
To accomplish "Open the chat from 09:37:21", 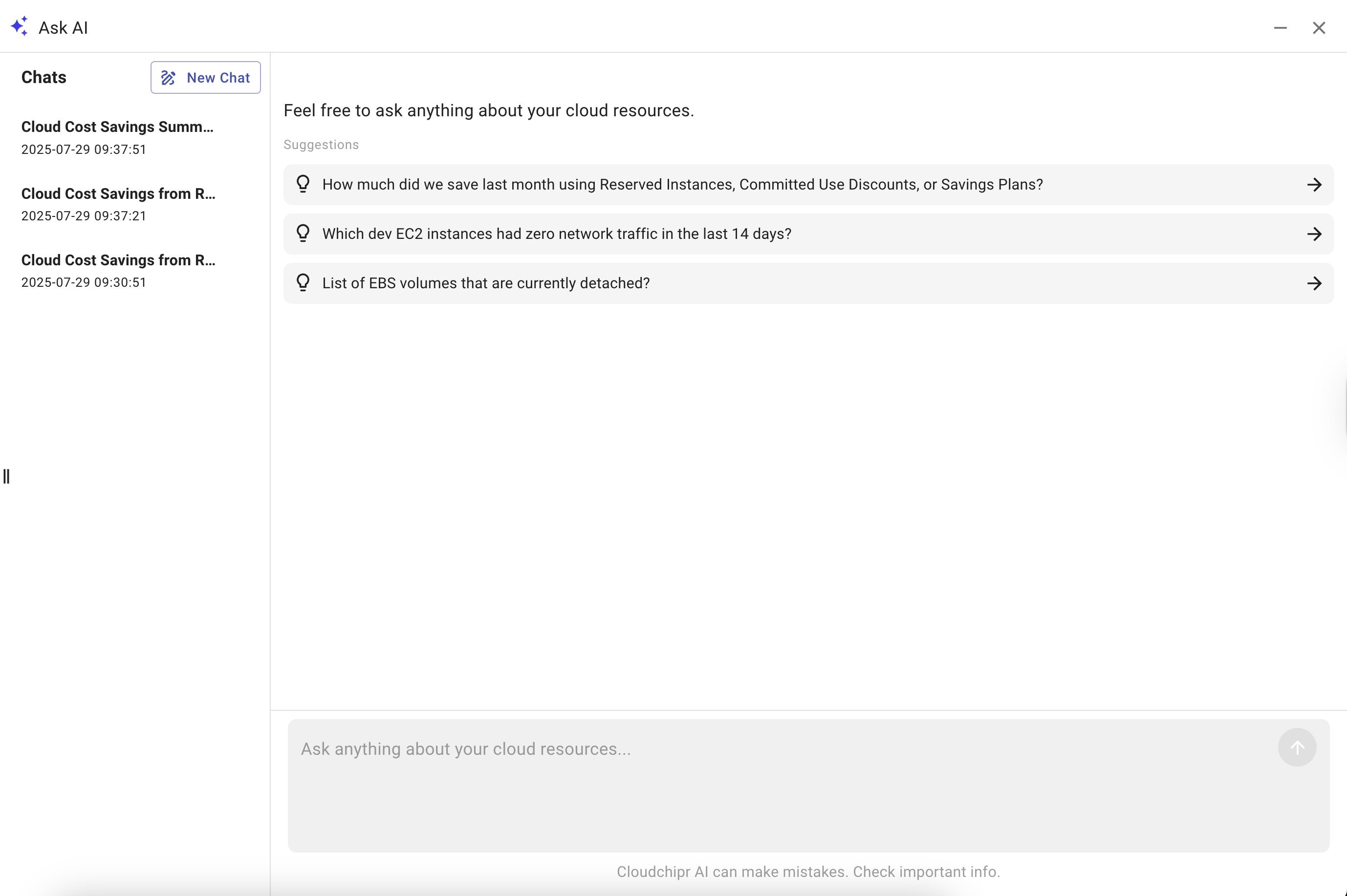I will point(118,204).
